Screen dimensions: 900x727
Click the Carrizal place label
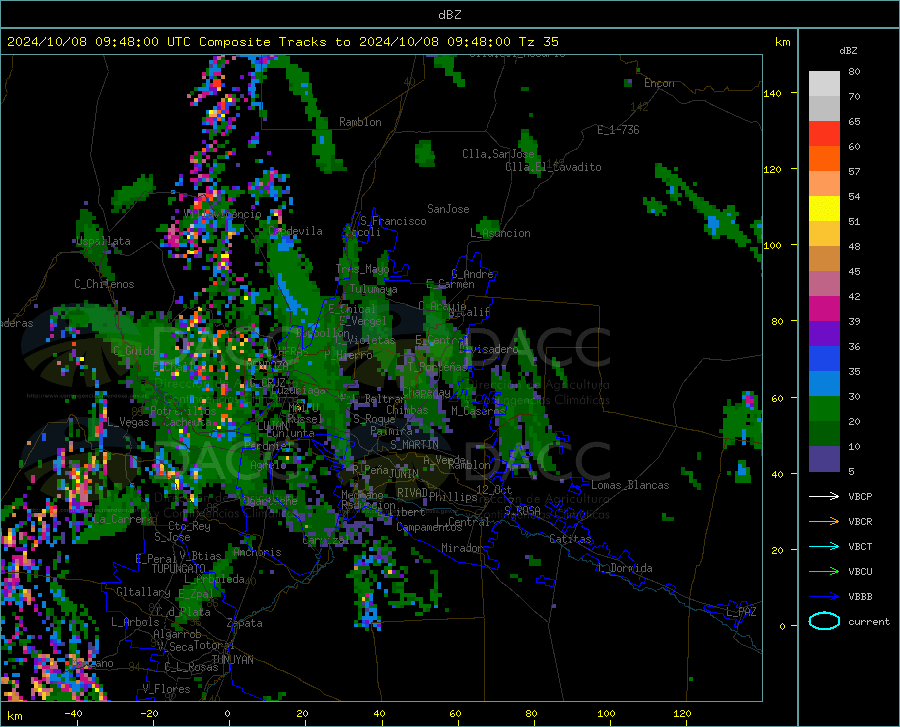(325, 540)
